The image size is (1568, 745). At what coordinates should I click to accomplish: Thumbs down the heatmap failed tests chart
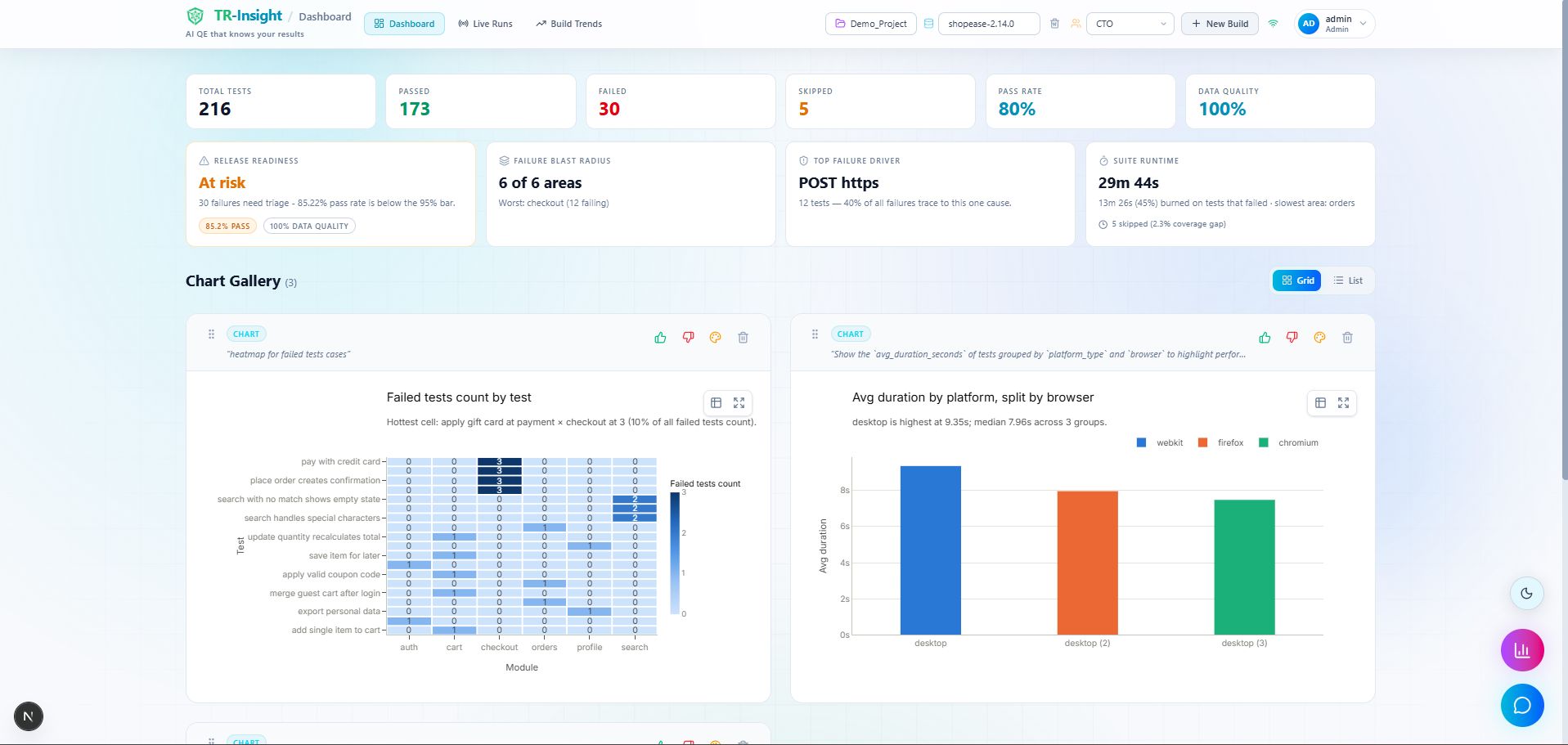688,338
